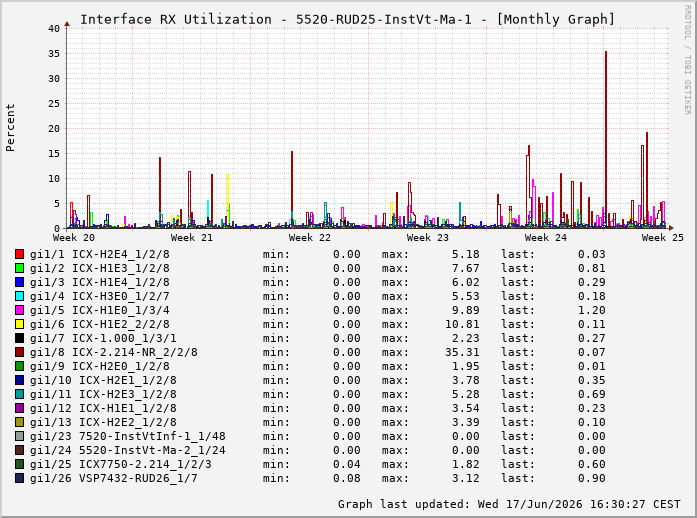697x518 pixels.
Task: Click the navy swatch for gi1/10
Action: coord(19,380)
